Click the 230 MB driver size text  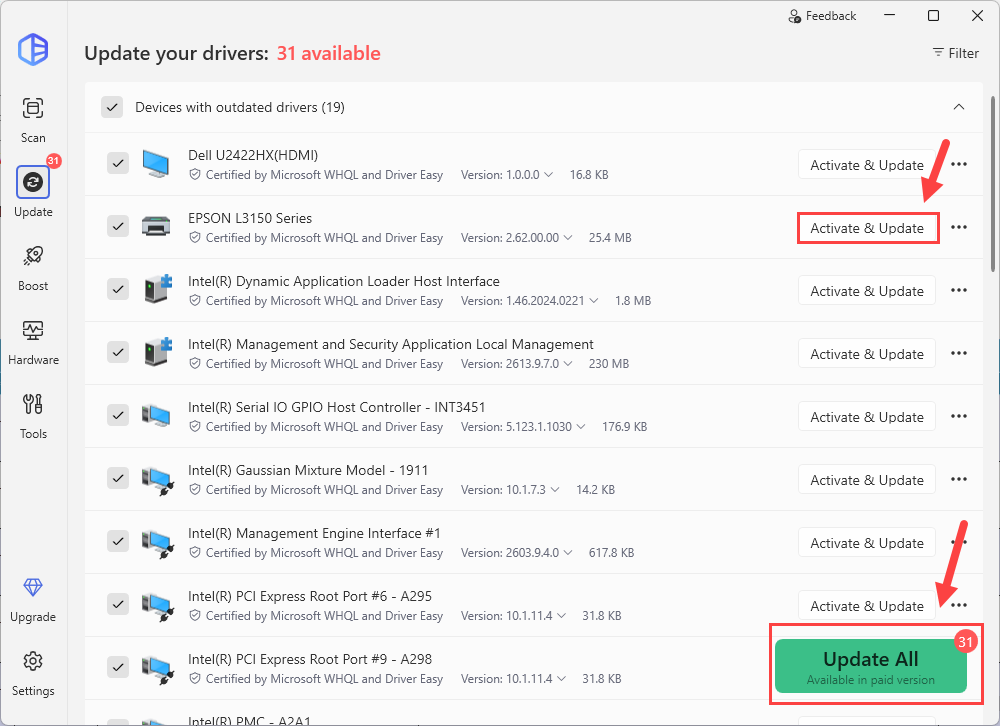coord(608,364)
